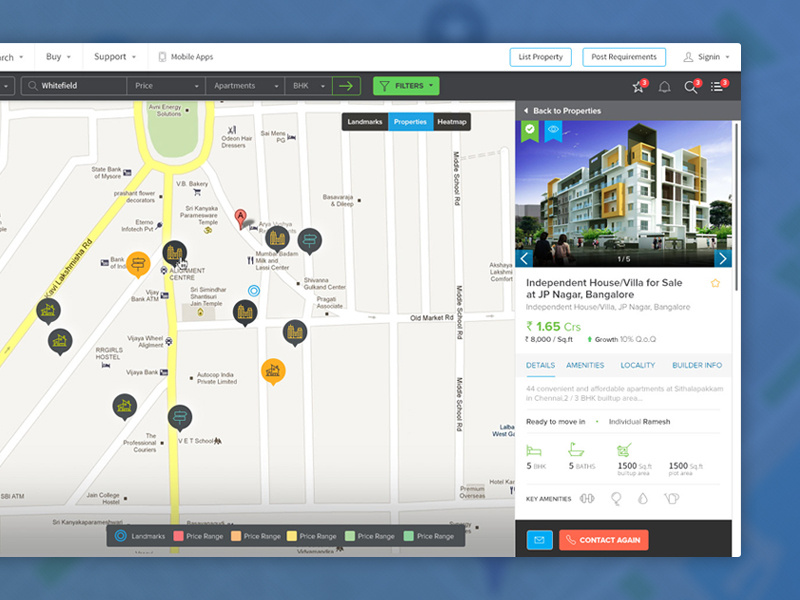Click the Post Requirements button
Screen dimensions: 800x600
(x=624, y=57)
